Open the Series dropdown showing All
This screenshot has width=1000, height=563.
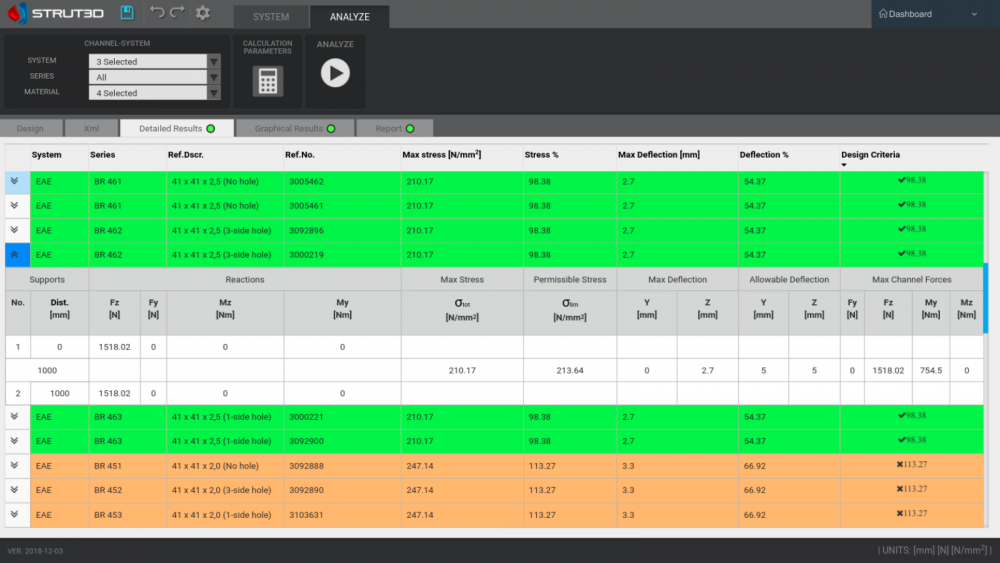pyautogui.click(x=154, y=77)
